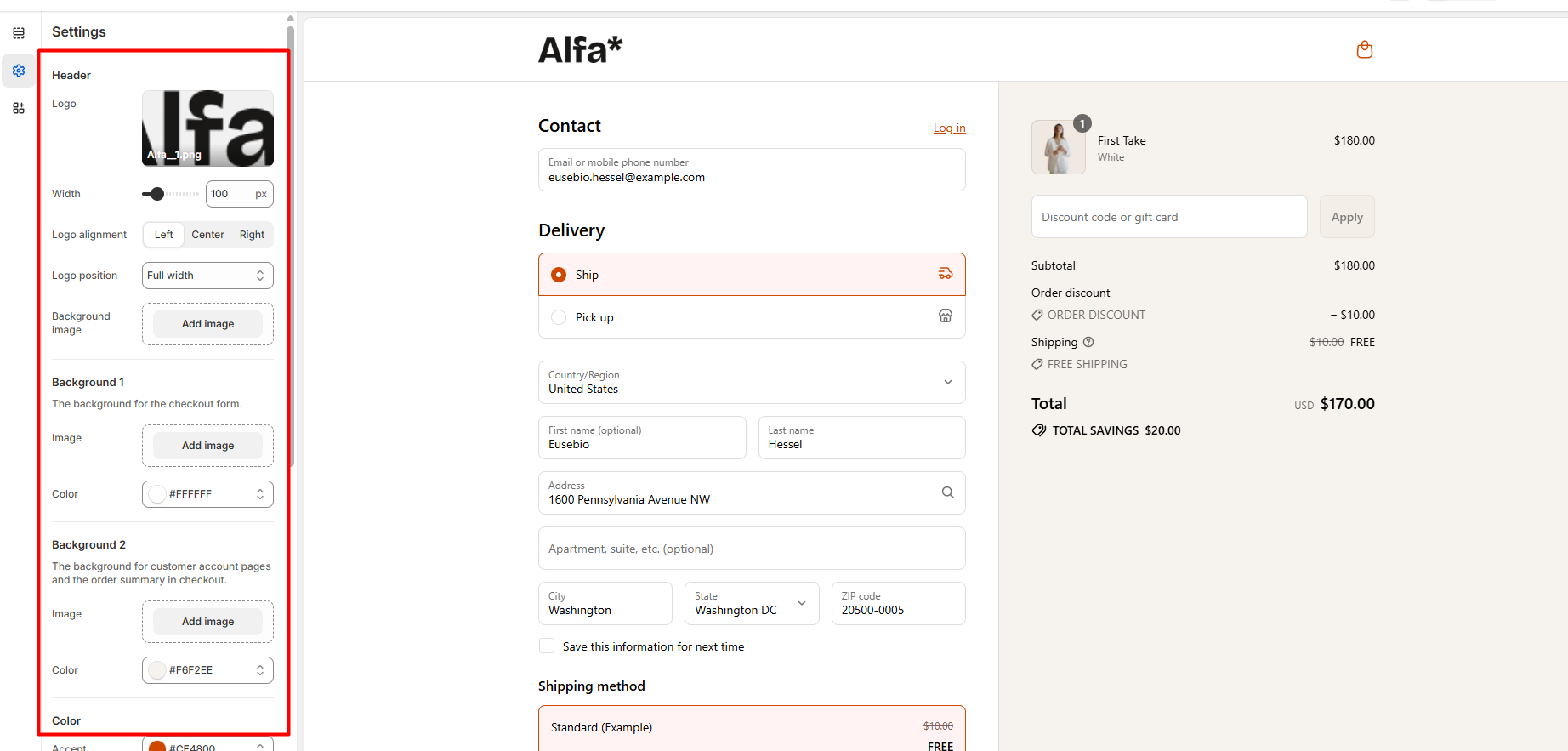Set logo alignment to Center
This screenshot has width=1568, height=751.
(x=207, y=235)
